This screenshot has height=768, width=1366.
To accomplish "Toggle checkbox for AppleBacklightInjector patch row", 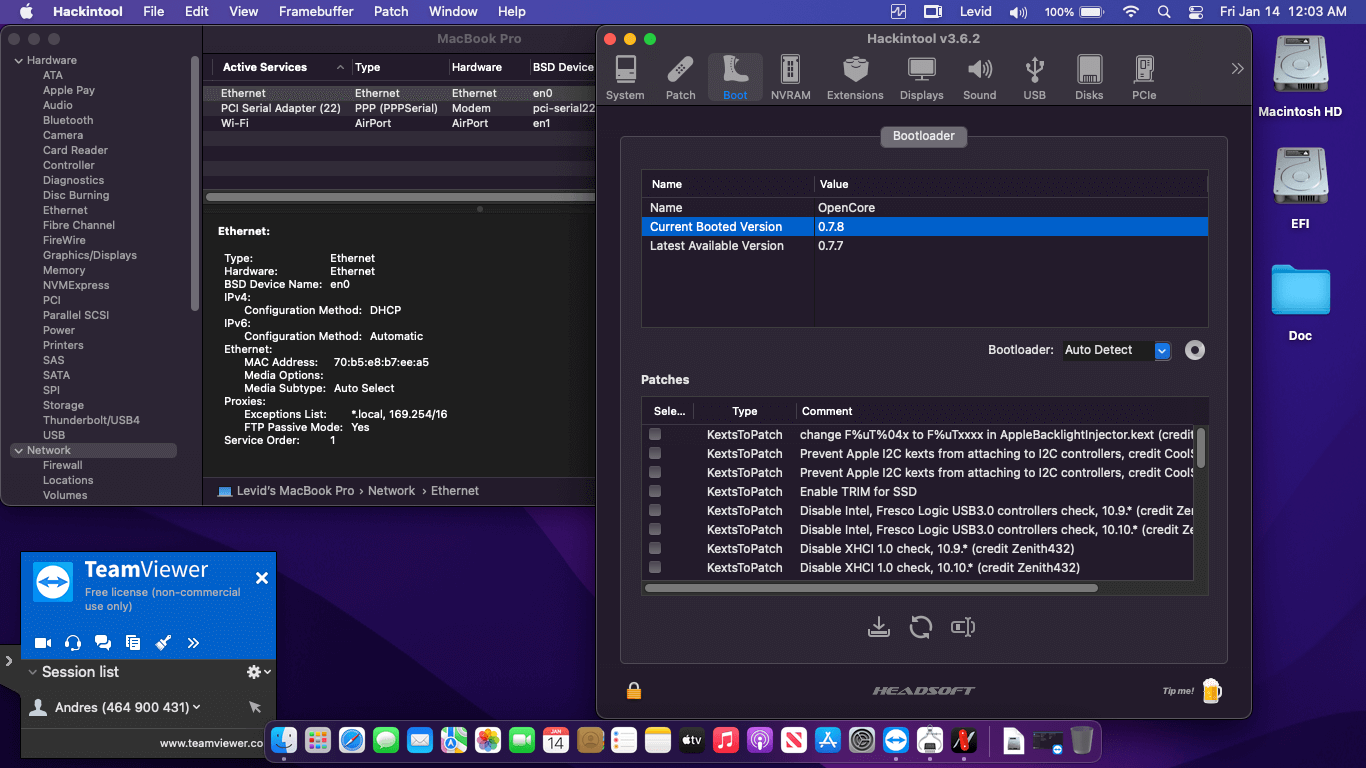I will tap(655, 434).
